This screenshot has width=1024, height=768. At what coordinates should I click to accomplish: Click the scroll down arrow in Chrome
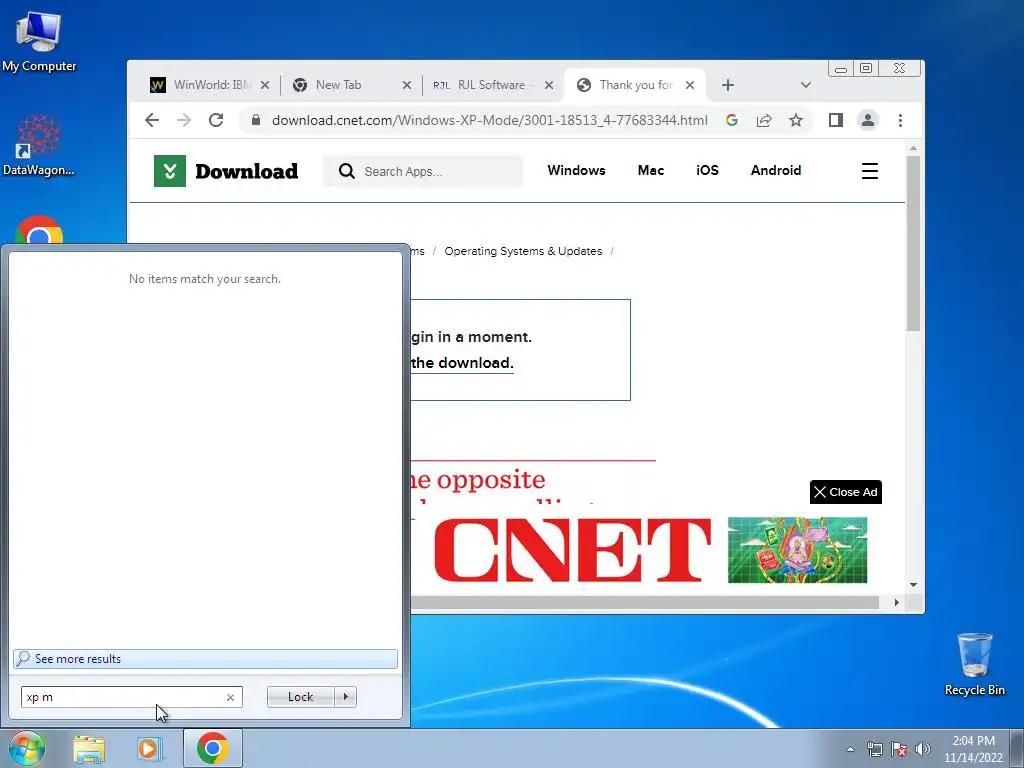(x=913, y=585)
